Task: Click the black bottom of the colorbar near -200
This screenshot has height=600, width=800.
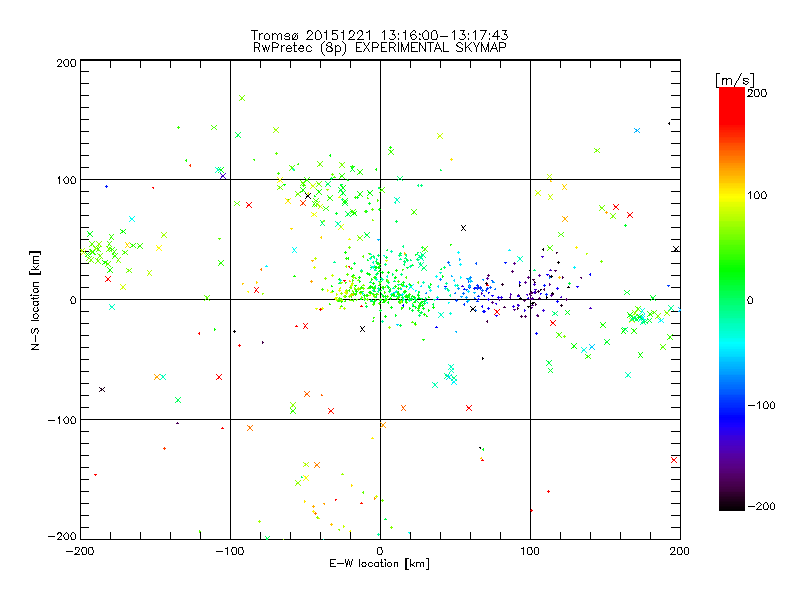Action: tap(732, 505)
